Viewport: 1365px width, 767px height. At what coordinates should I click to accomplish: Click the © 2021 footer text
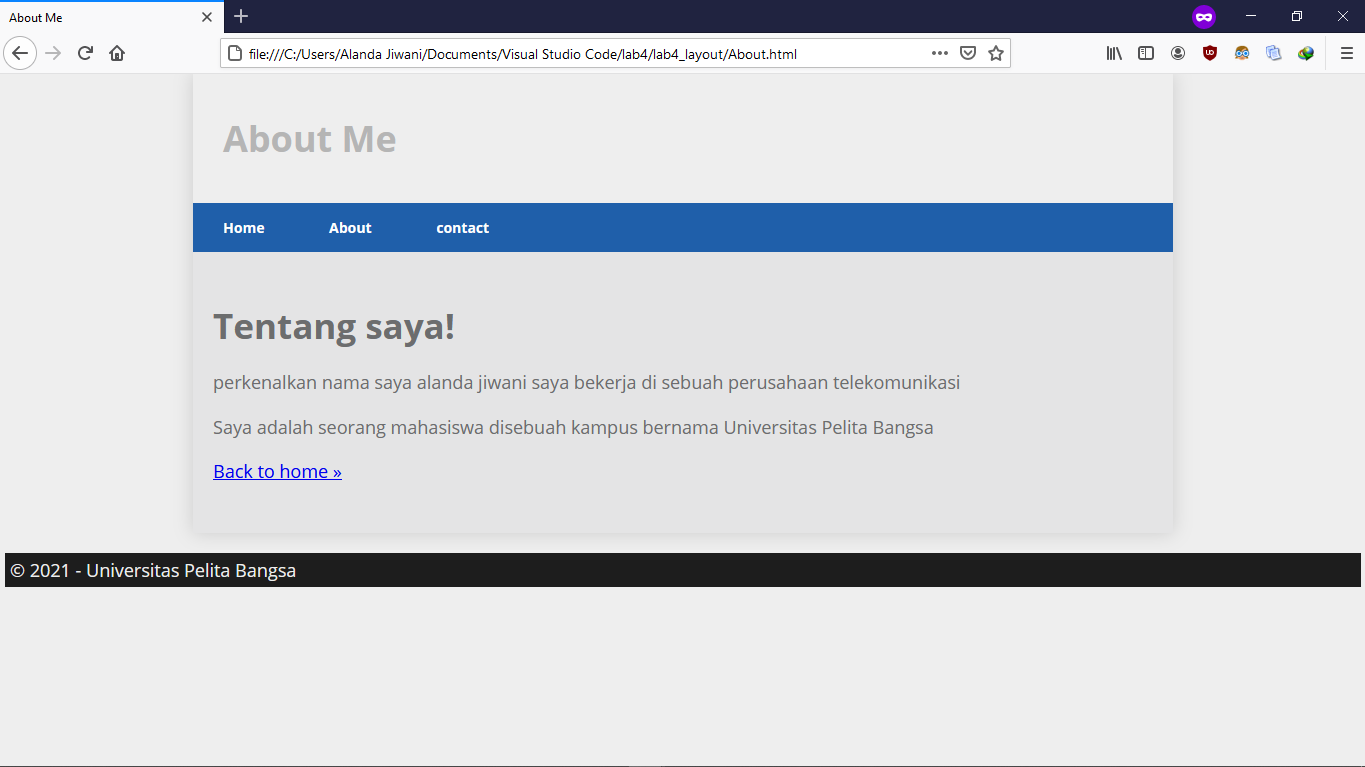click(153, 570)
